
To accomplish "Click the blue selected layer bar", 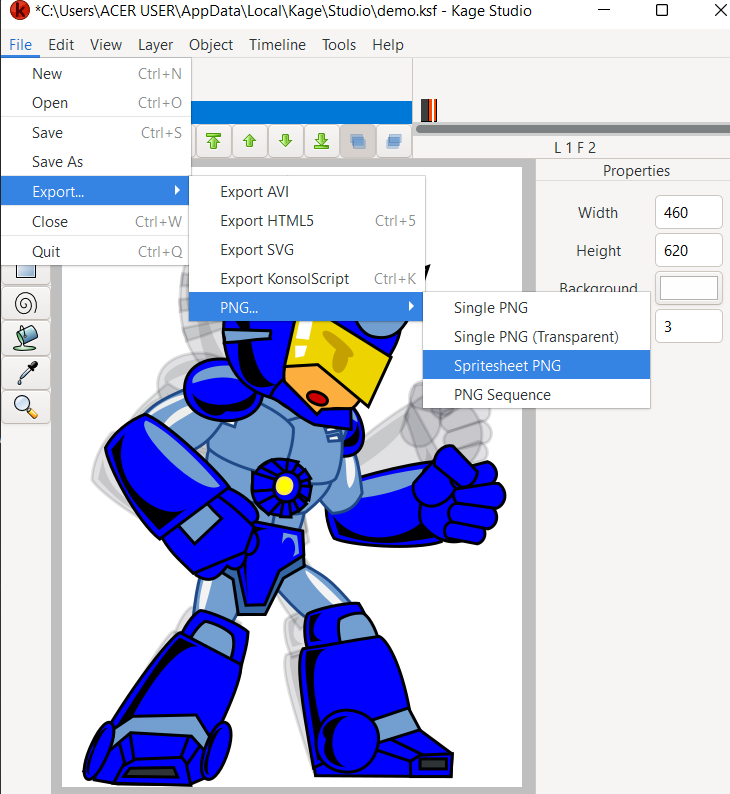I will point(302,112).
